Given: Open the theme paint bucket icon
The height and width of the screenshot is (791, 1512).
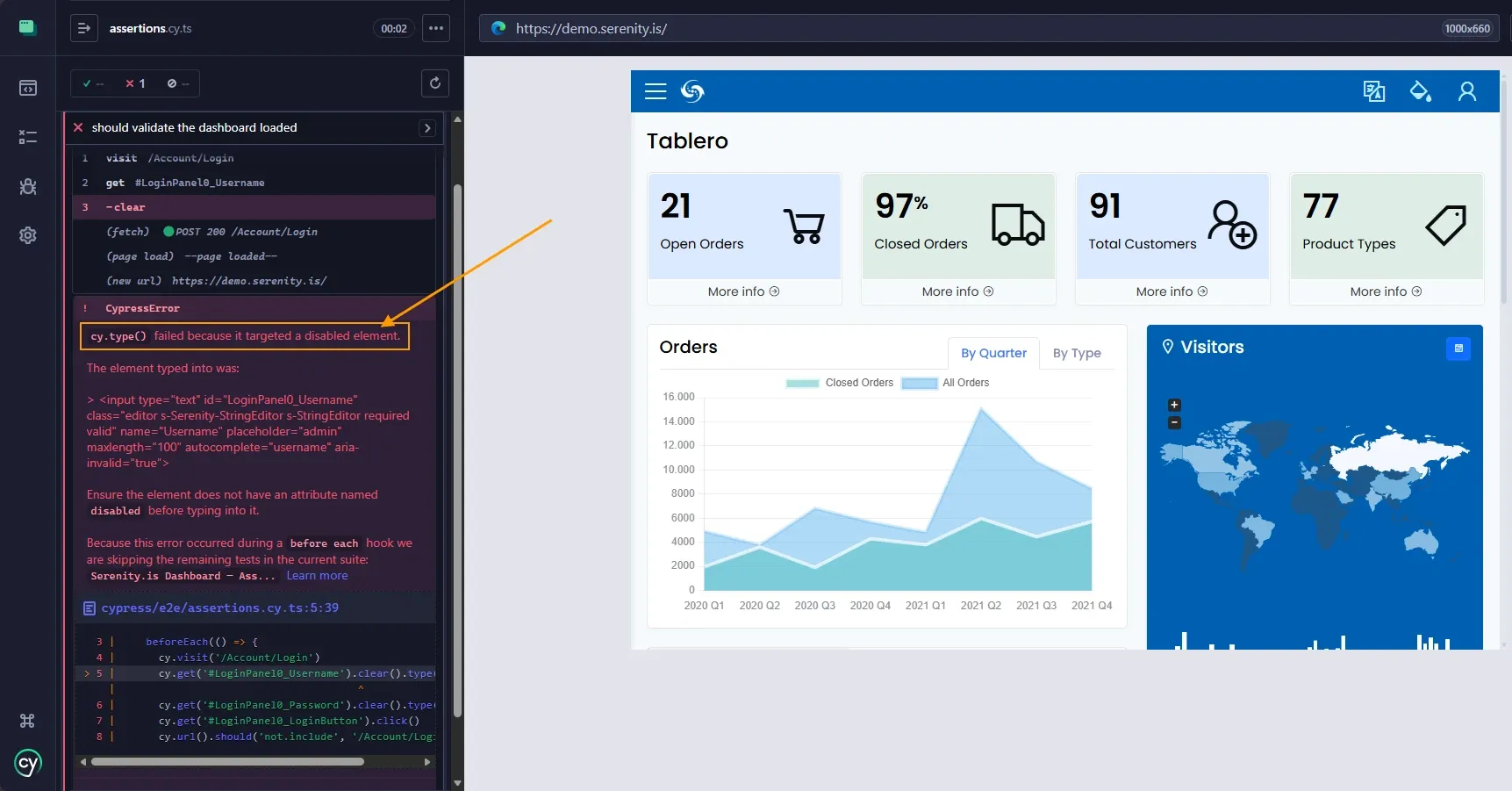Looking at the screenshot, I should [x=1421, y=91].
